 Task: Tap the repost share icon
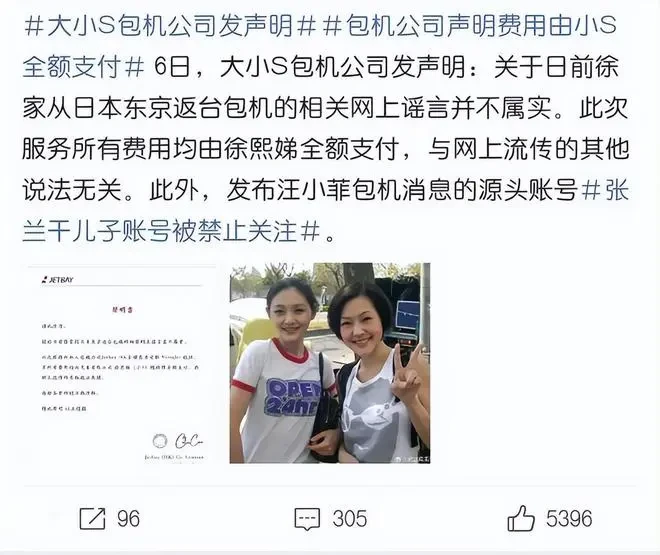coord(92,518)
